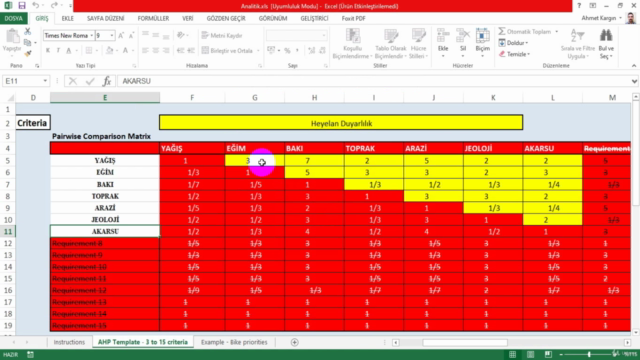This screenshot has width=640, height=360.
Task: Switch to the SAYFA DÜZENİ tab
Action: (105, 18)
